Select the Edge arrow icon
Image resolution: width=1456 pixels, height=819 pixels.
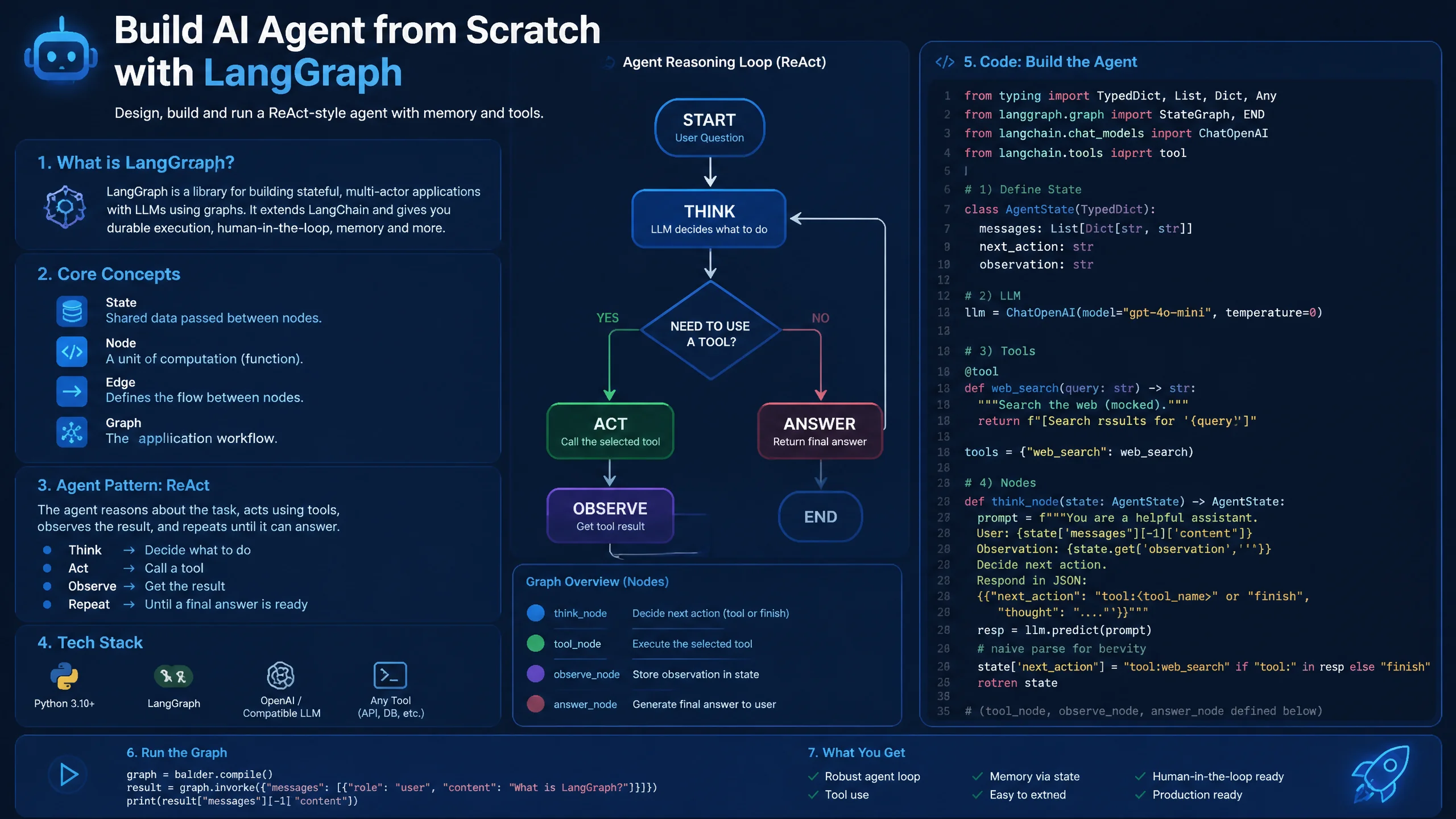point(72,391)
